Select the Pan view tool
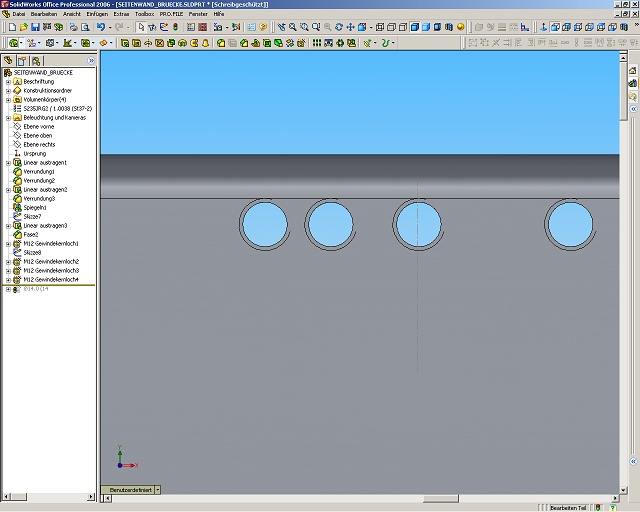 click(350, 27)
